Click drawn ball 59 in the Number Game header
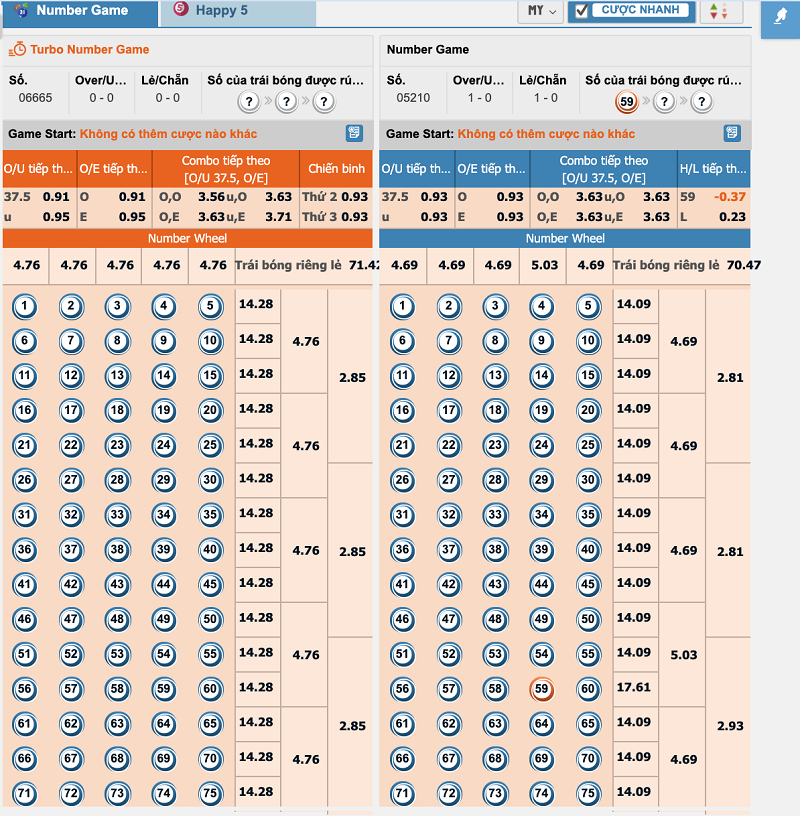 pos(627,101)
